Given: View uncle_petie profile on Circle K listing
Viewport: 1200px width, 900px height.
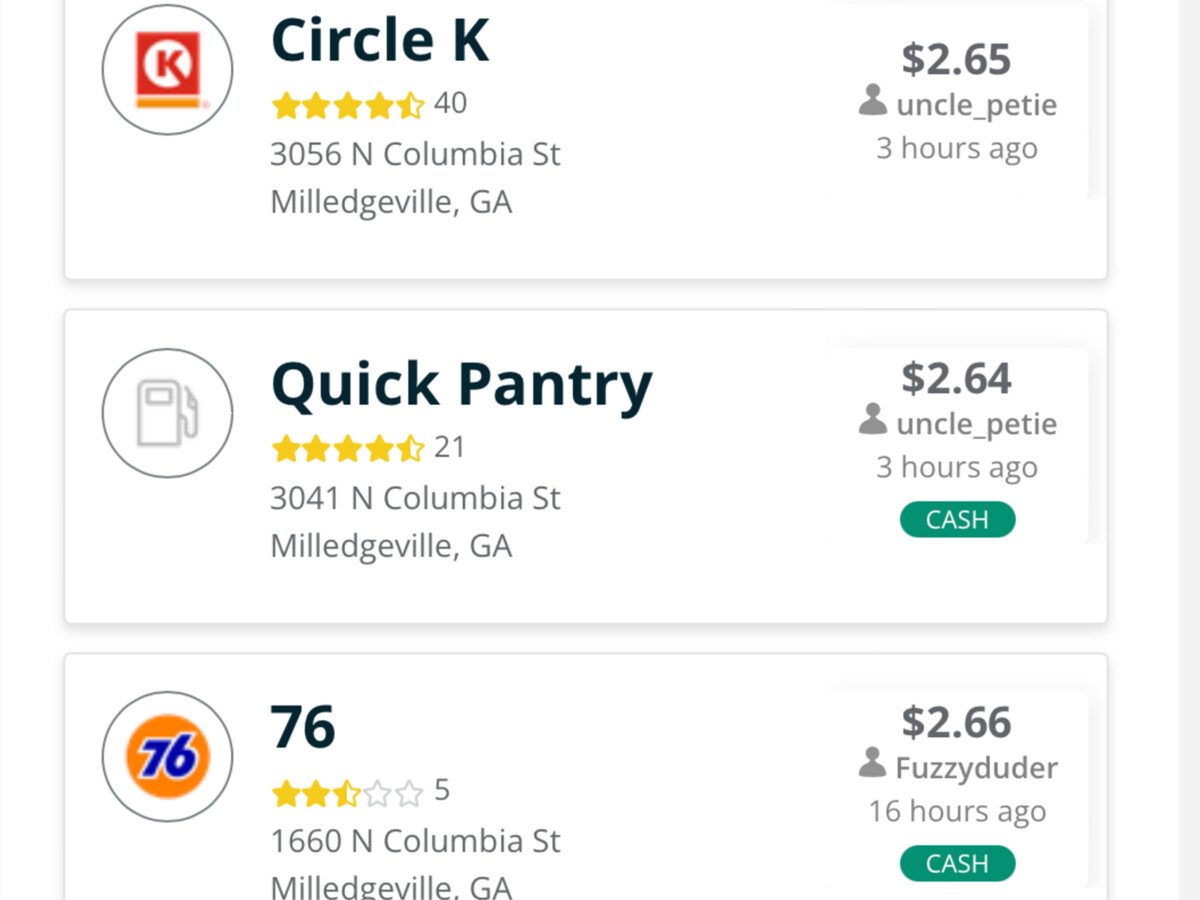Looking at the screenshot, I should [x=976, y=105].
